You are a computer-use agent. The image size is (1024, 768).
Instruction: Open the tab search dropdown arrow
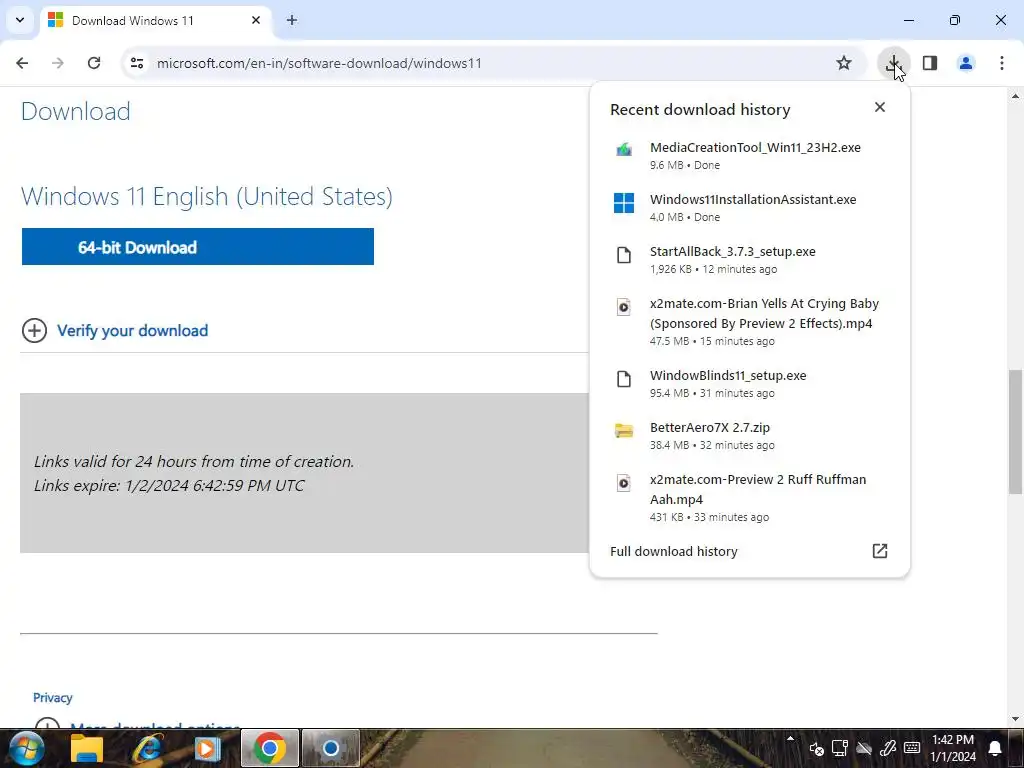pos(20,20)
